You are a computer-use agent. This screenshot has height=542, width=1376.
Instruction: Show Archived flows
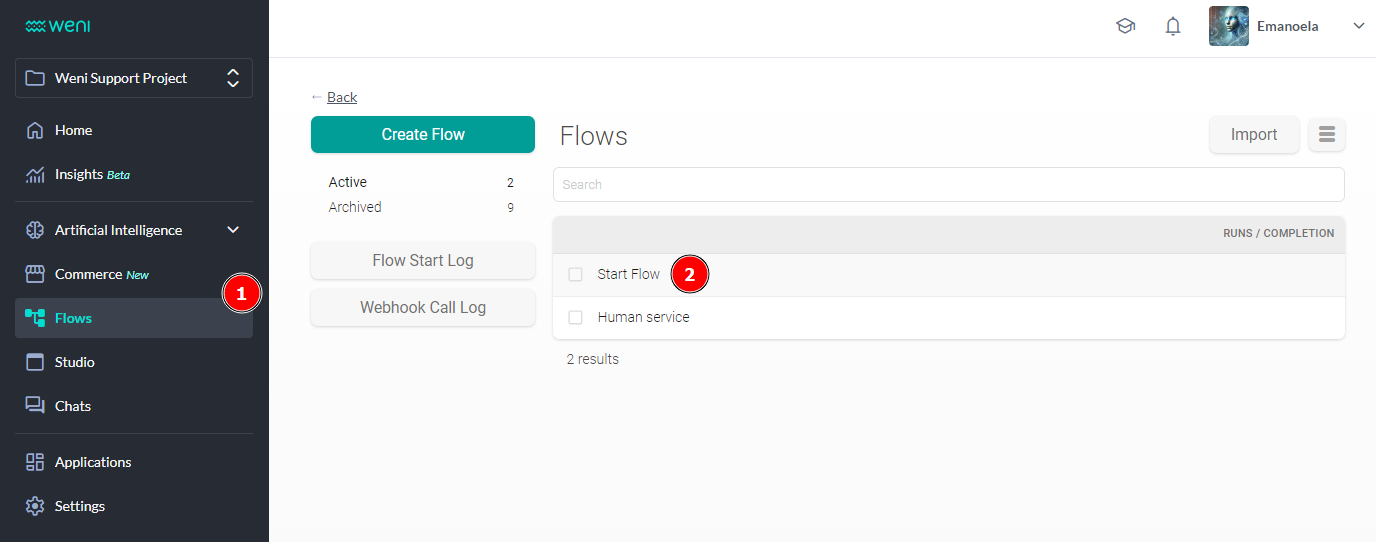(355, 207)
